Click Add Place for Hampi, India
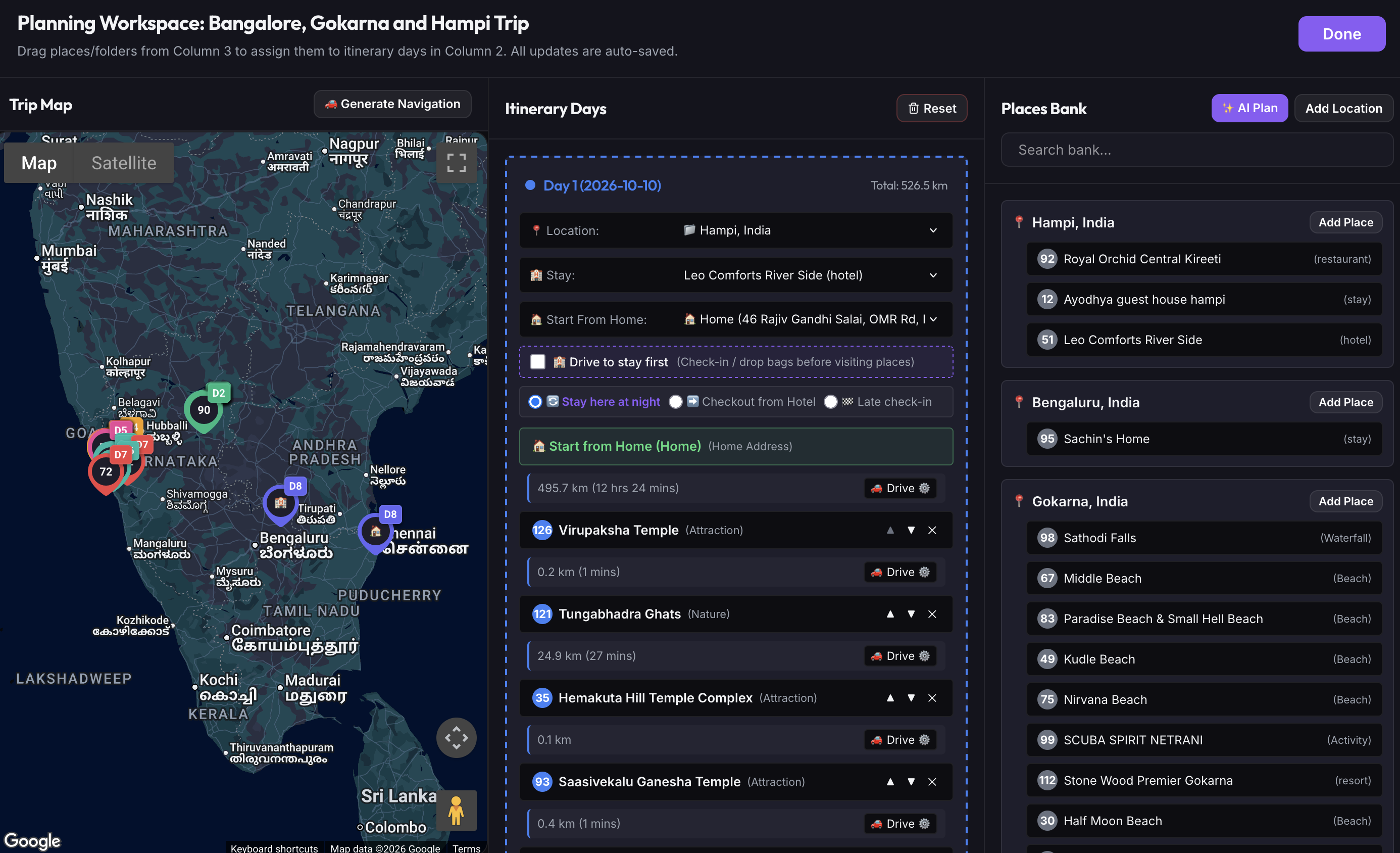Image resolution: width=1400 pixels, height=853 pixels. click(1345, 222)
